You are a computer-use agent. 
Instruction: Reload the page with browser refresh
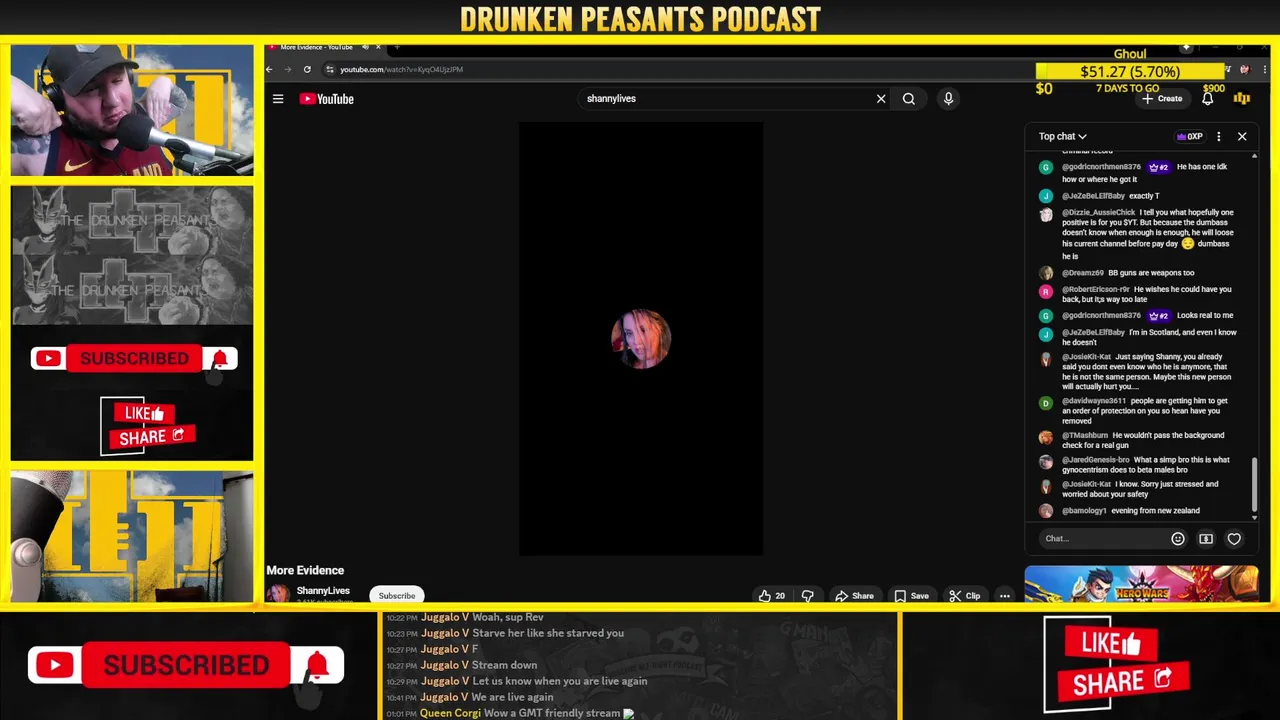coord(307,69)
